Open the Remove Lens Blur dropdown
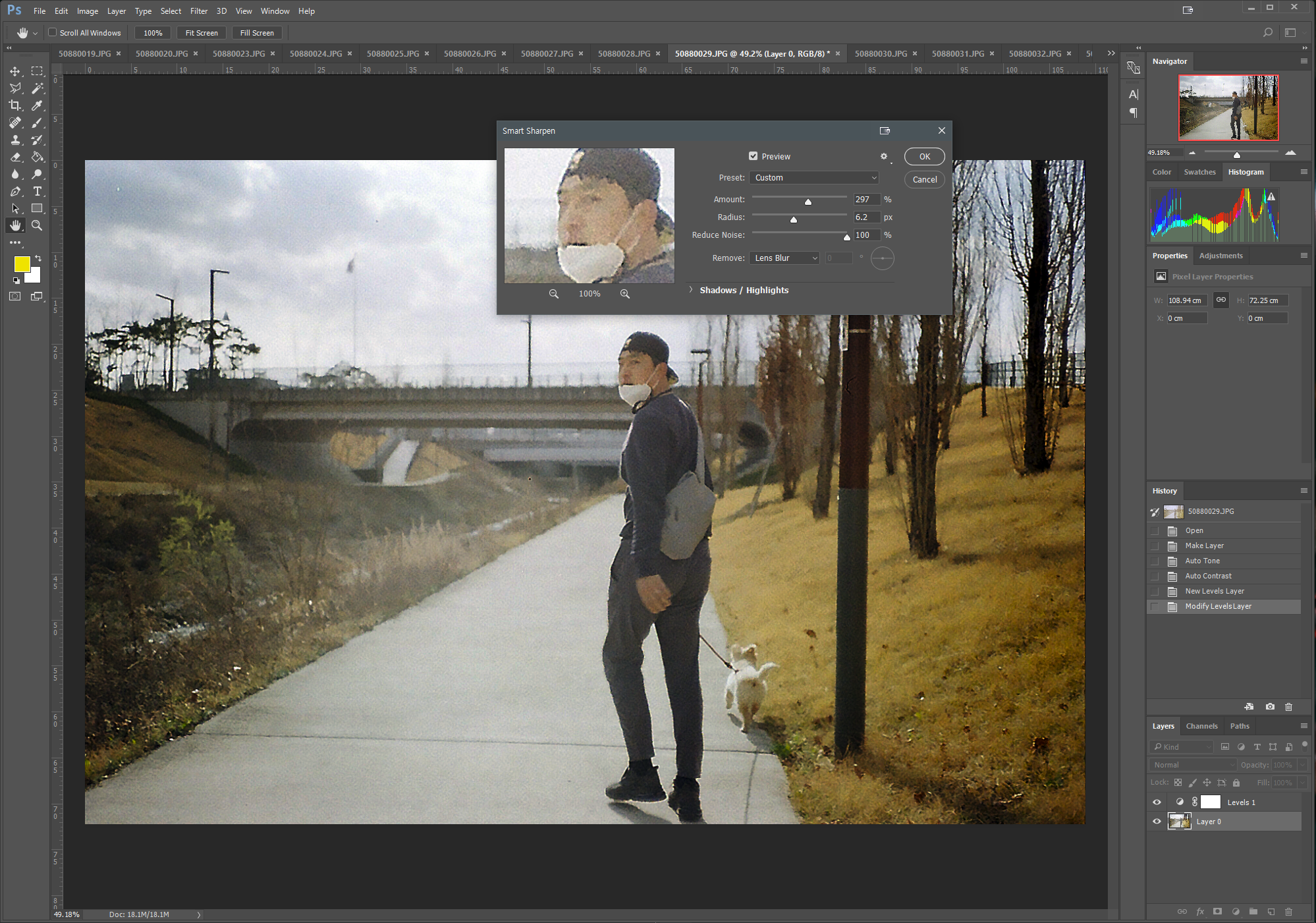Screen dimensions: 1316x923 784,258
